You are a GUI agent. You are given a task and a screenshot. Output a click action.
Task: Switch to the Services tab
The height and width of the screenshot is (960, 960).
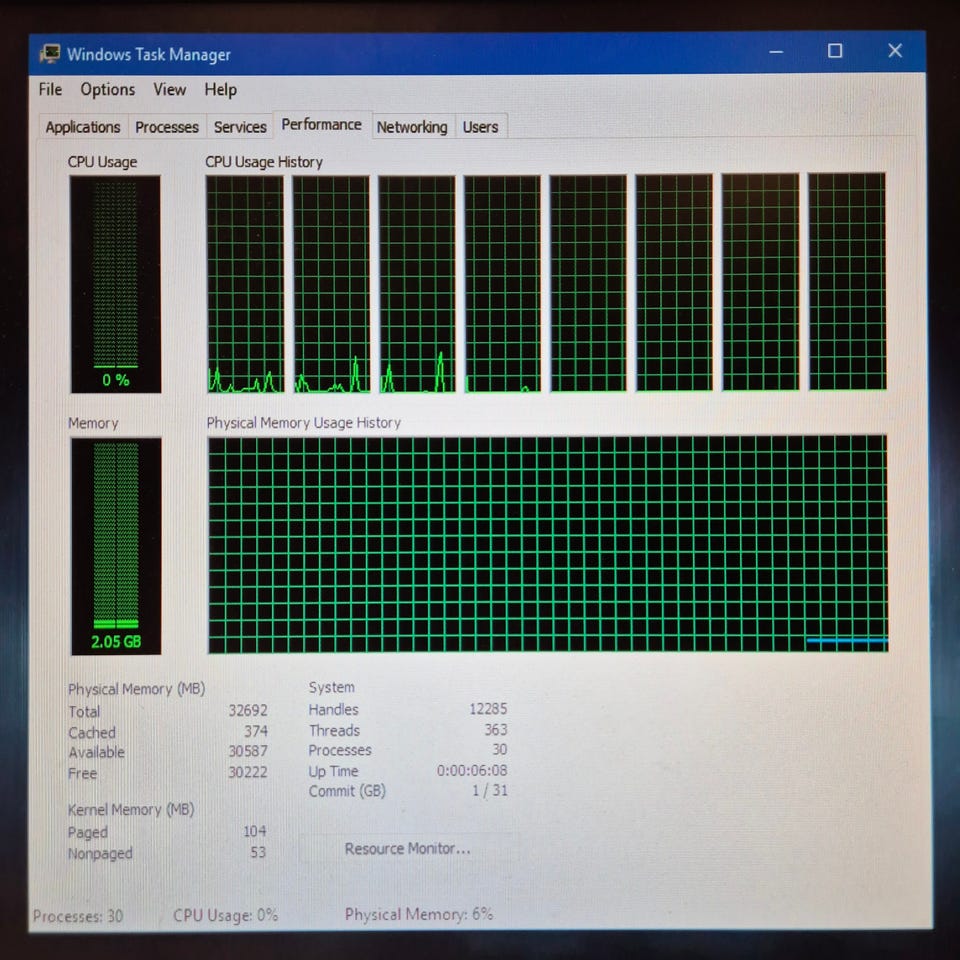[x=240, y=127]
